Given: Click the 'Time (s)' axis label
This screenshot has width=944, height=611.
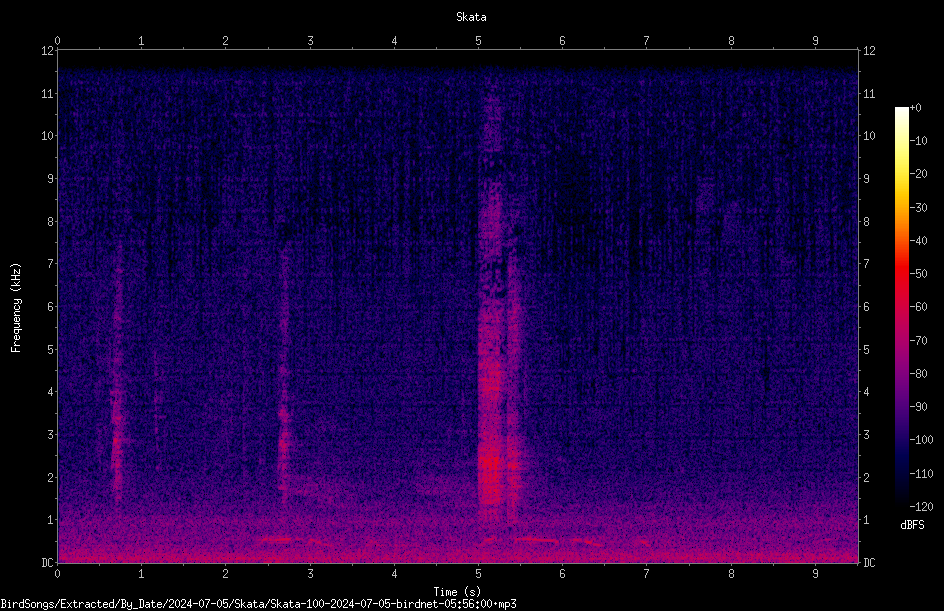Looking at the screenshot, I should [x=457, y=592].
